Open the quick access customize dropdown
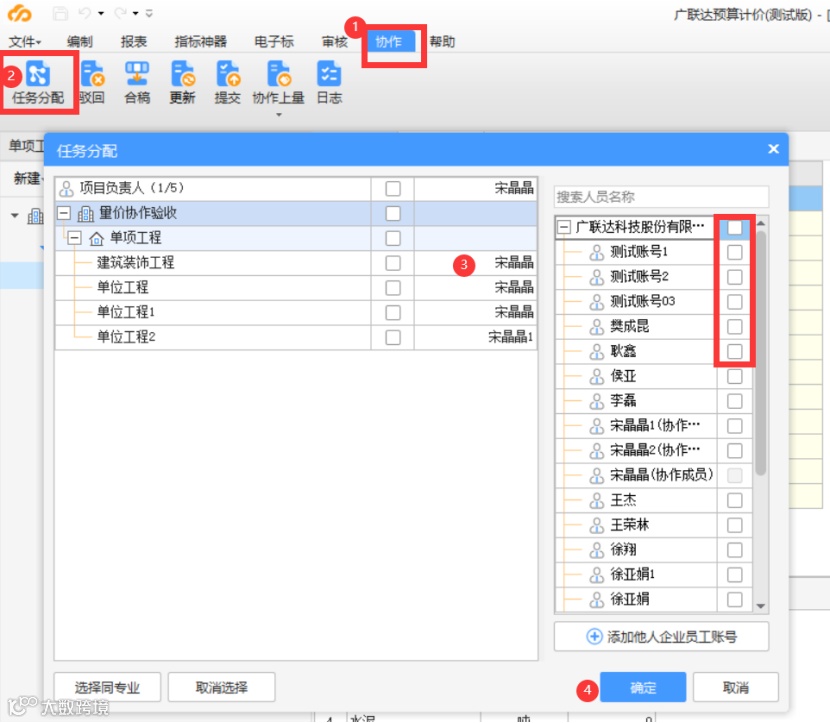 tap(149, 13)
